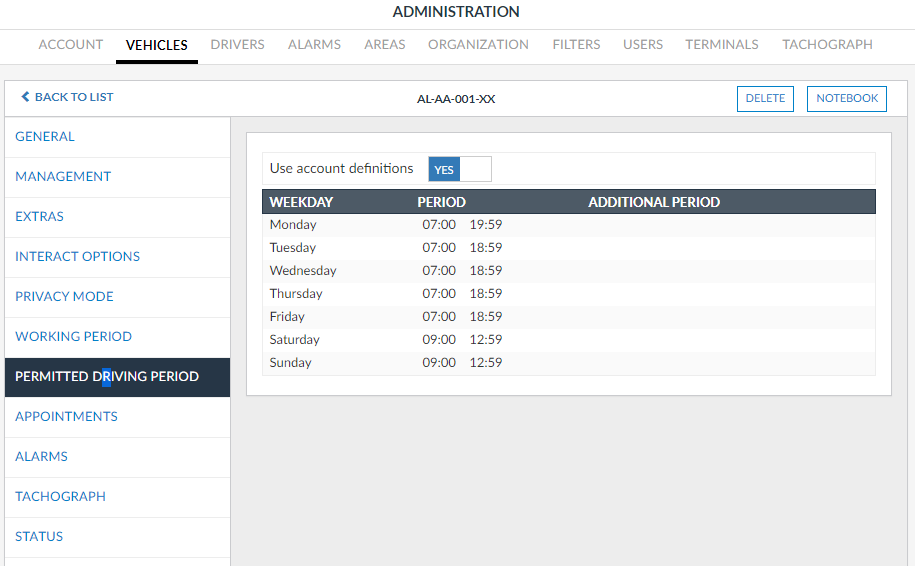Viewport: 915px width, 566px height.
Task: Switch to the Account tab
Action: pyautogui.click(x=71, y=44)
